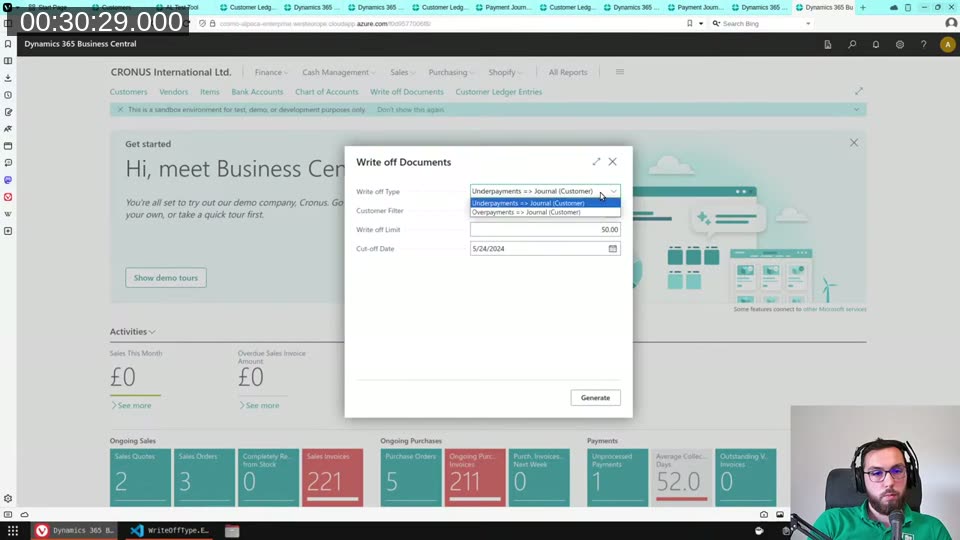The height and width of the screenshot is (540, 960).
Task: Open the reading list panel icon in sidebar
Action: (8, 61)
